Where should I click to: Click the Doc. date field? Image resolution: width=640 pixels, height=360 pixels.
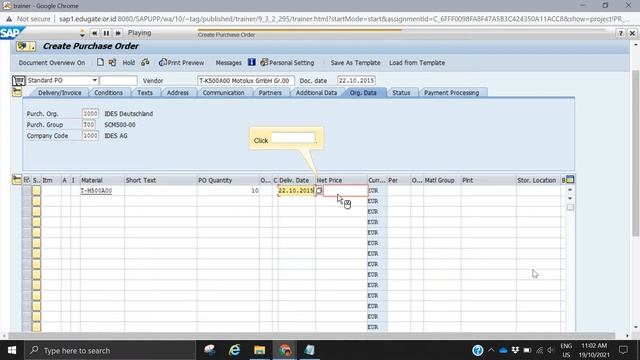click(356, 81)
